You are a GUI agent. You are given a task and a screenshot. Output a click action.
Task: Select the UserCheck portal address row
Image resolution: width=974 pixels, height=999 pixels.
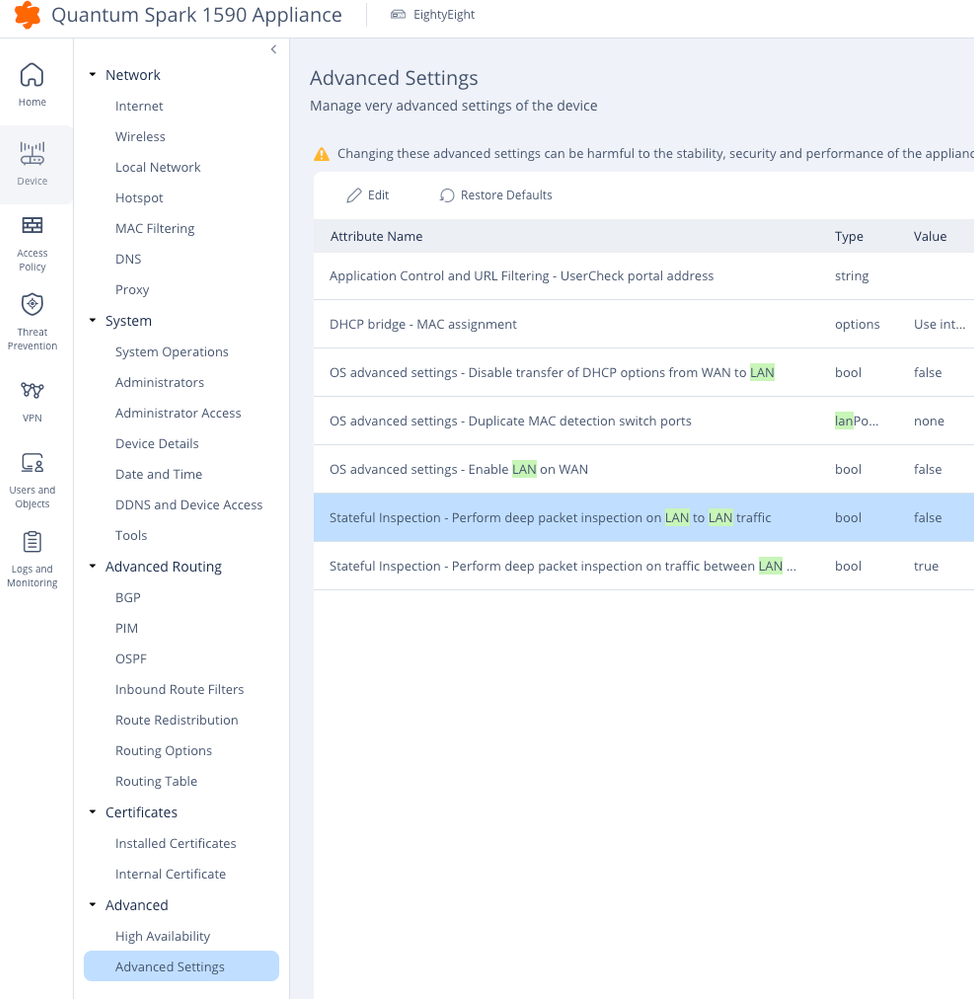pos(643,276)
